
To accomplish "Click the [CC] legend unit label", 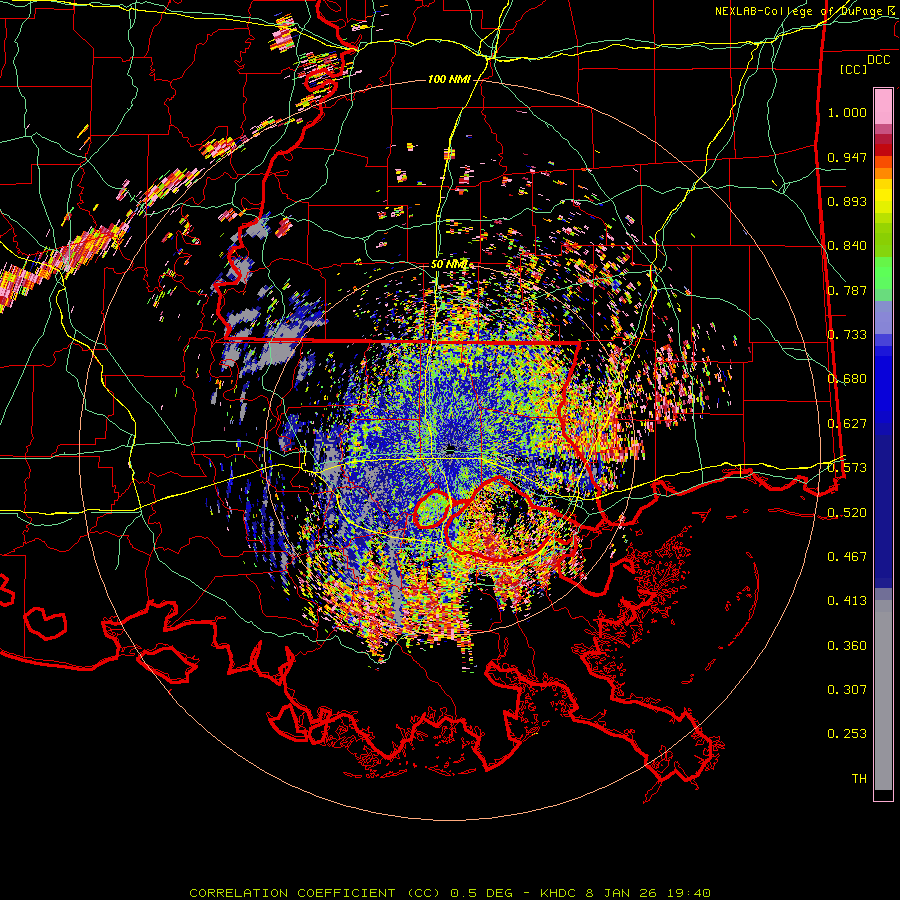I will tap(853, 69).
